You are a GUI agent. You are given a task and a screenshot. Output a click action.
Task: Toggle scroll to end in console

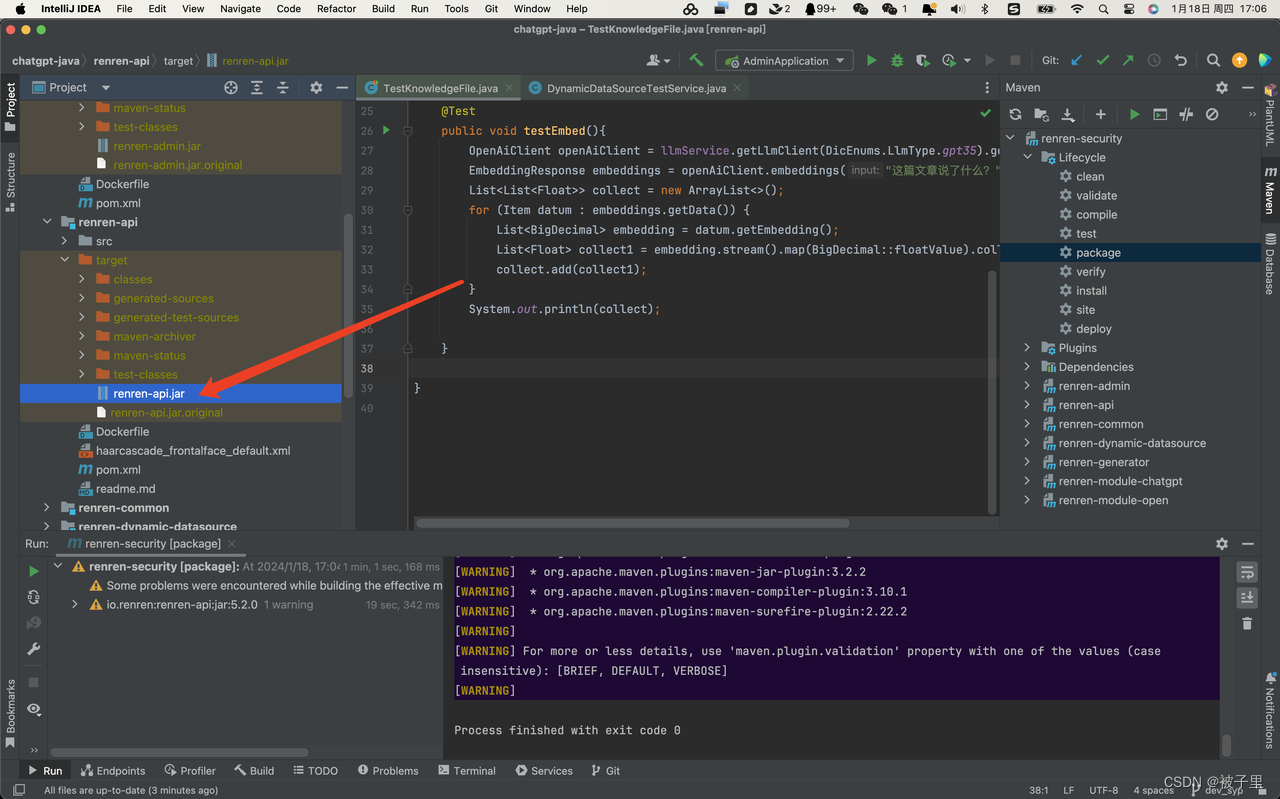click(1247, 597)
